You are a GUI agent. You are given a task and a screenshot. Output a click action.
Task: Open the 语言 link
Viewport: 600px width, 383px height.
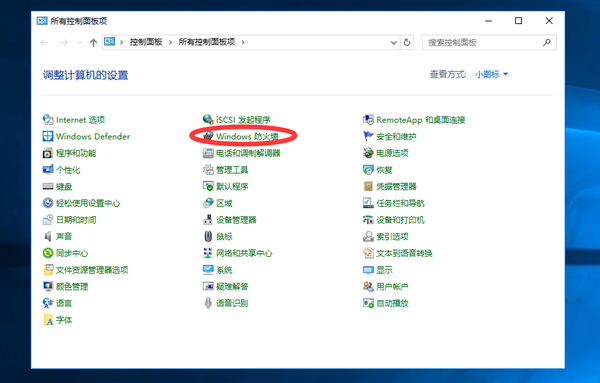click(64, 303)
